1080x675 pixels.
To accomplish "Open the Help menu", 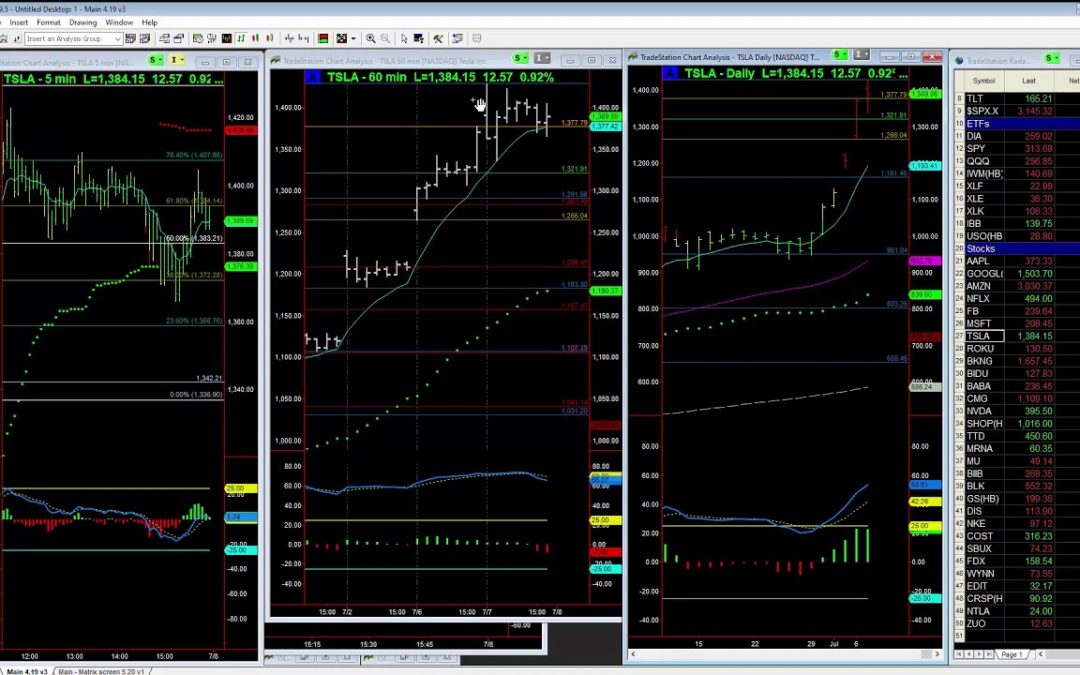I will 149,23.
